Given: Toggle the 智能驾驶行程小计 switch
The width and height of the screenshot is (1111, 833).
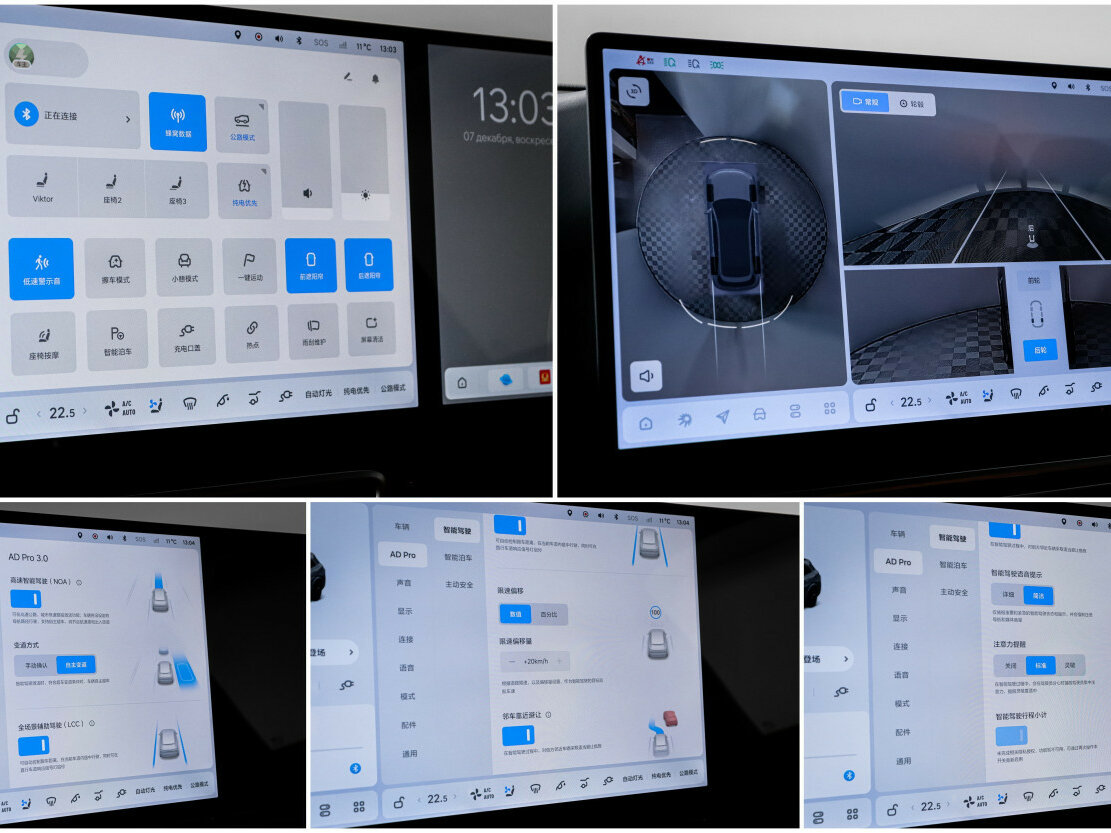Looking at the screenshot, I should 1011,735.
